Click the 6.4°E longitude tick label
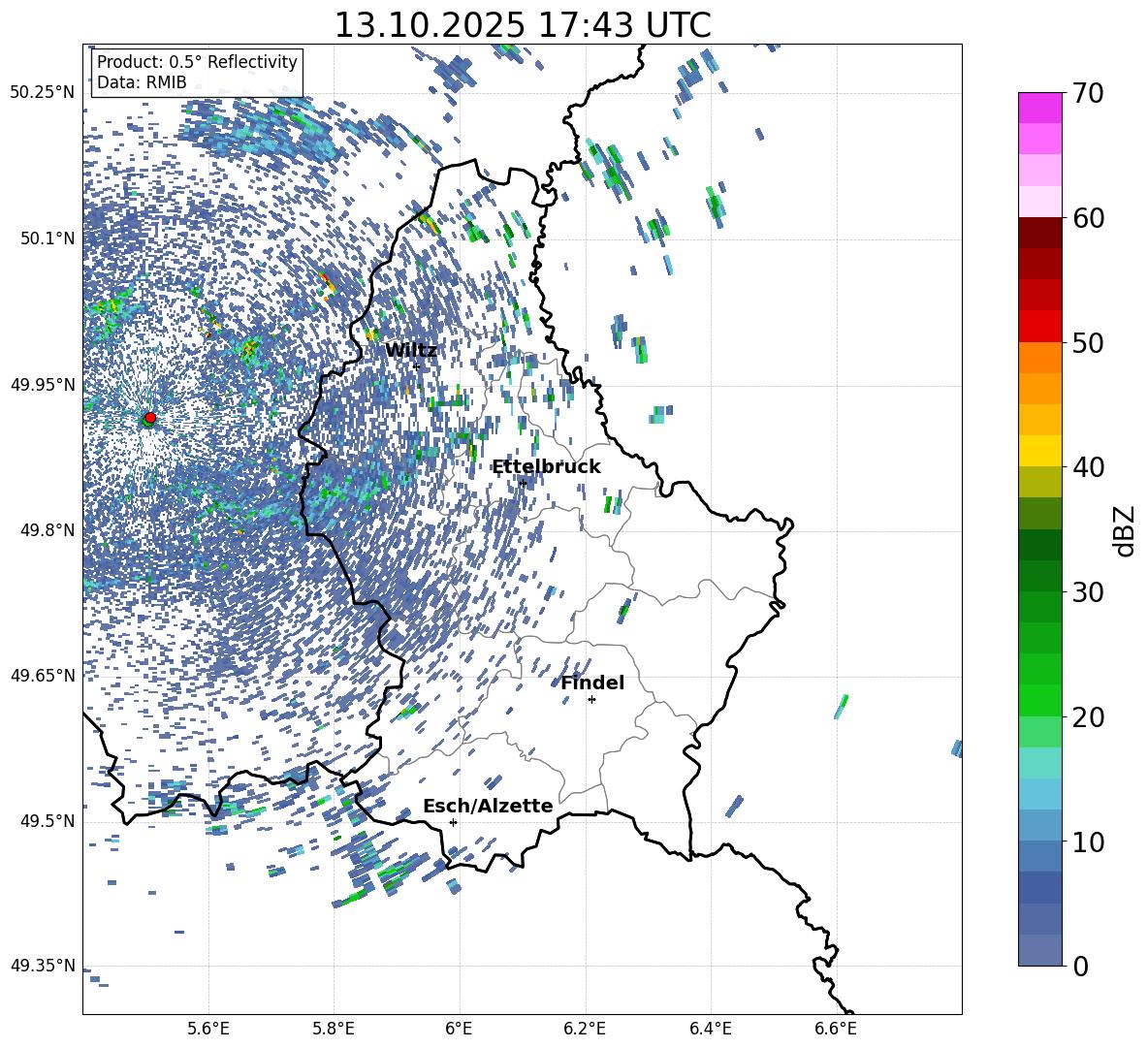Screen dimensions: 1148x1048 point(710,1029)
